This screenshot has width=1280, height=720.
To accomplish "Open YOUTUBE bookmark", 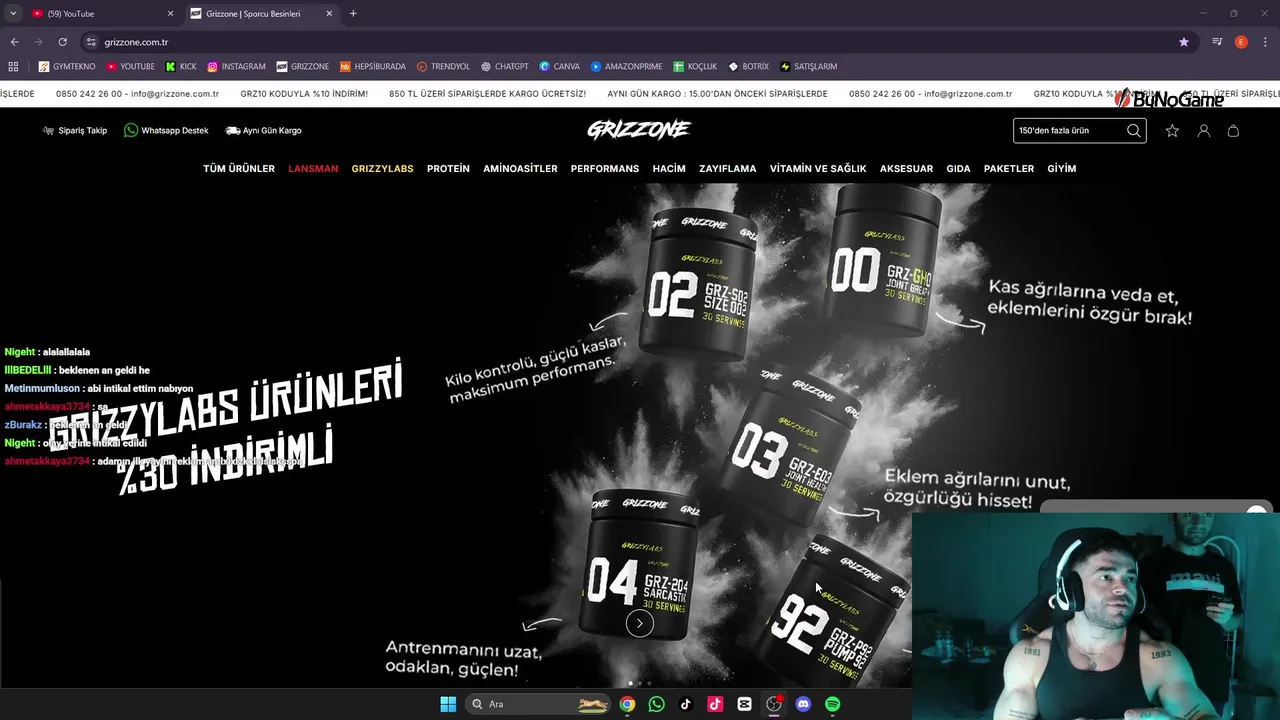I will click(130, 66).
